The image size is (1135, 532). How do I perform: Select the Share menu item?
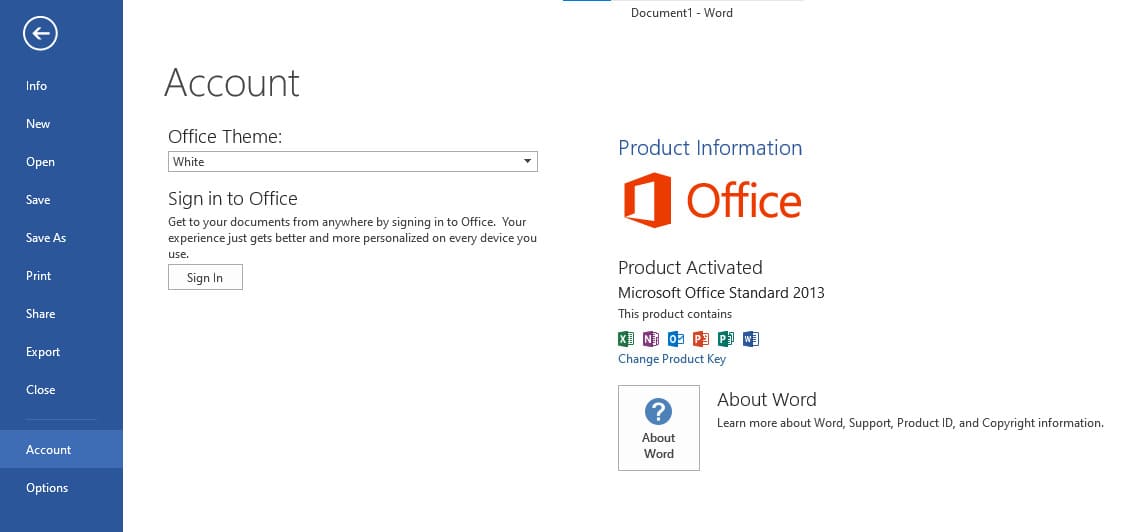click(x=40, y=314)
